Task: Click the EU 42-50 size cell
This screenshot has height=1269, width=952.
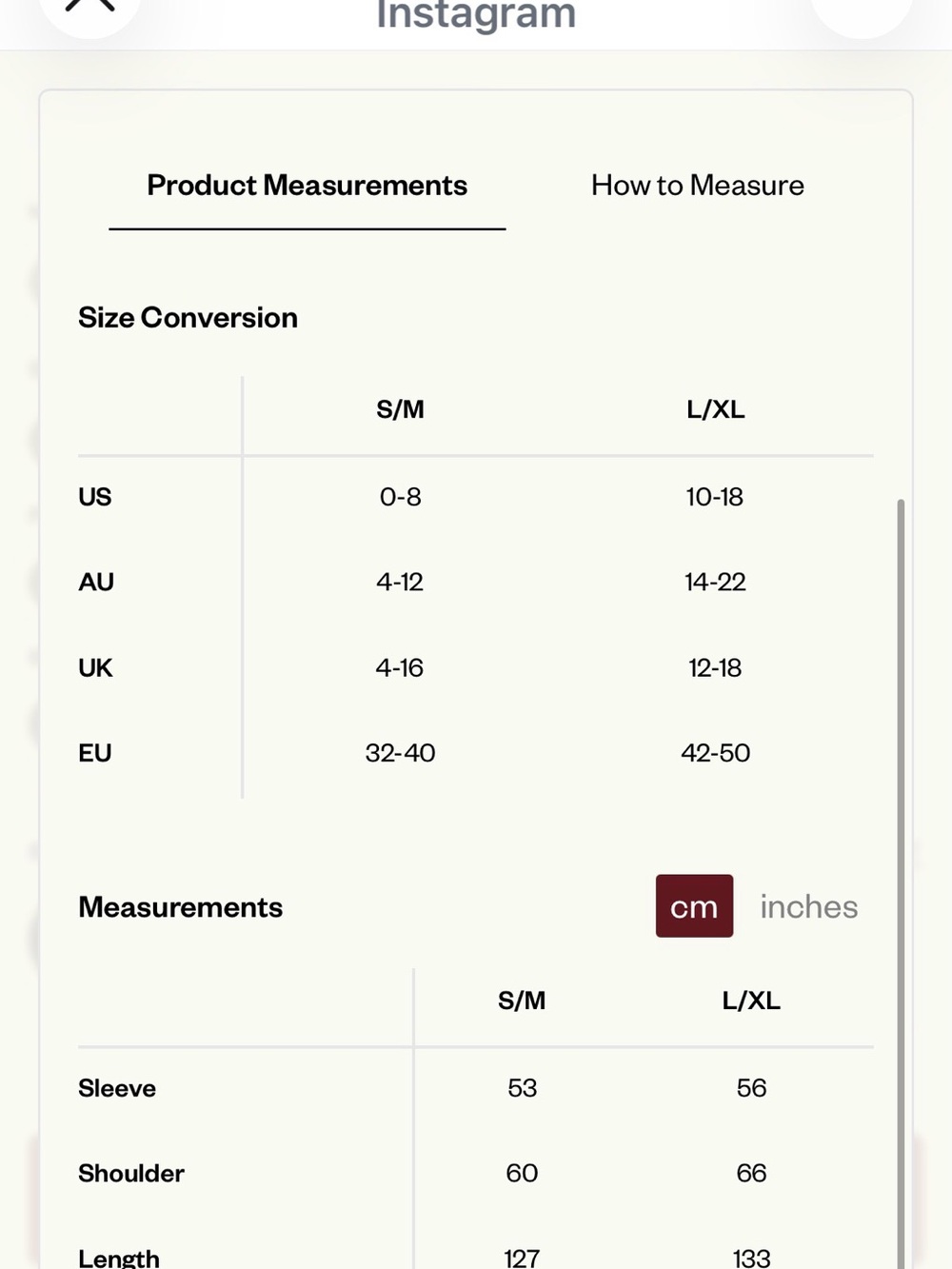Action: [x=715, y=753]
